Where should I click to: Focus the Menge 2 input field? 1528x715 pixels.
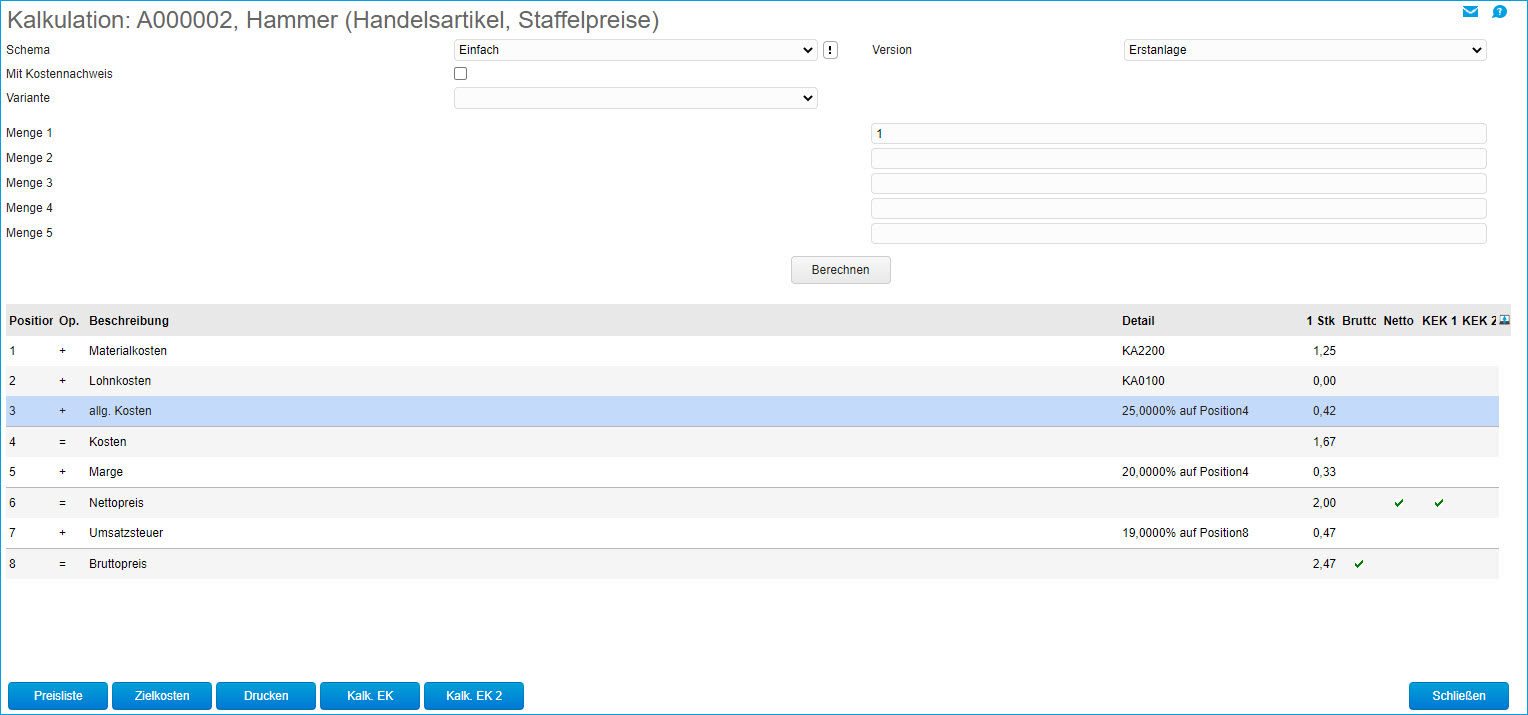tap(1179, 159)
